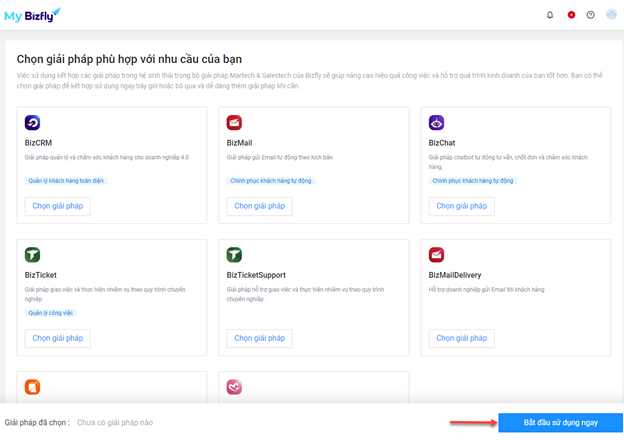Open the notifications bell icon
624x440 pixels.
coord(550,15)
